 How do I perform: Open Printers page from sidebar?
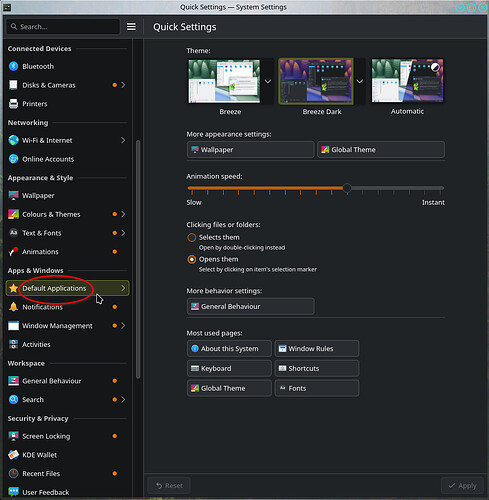[67, 104]
